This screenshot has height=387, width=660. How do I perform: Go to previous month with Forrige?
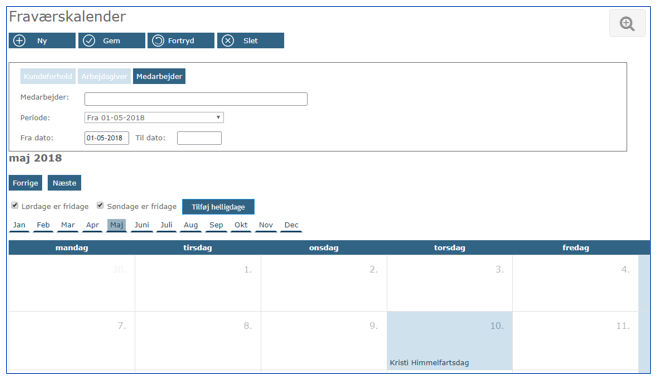pos(25,183)
